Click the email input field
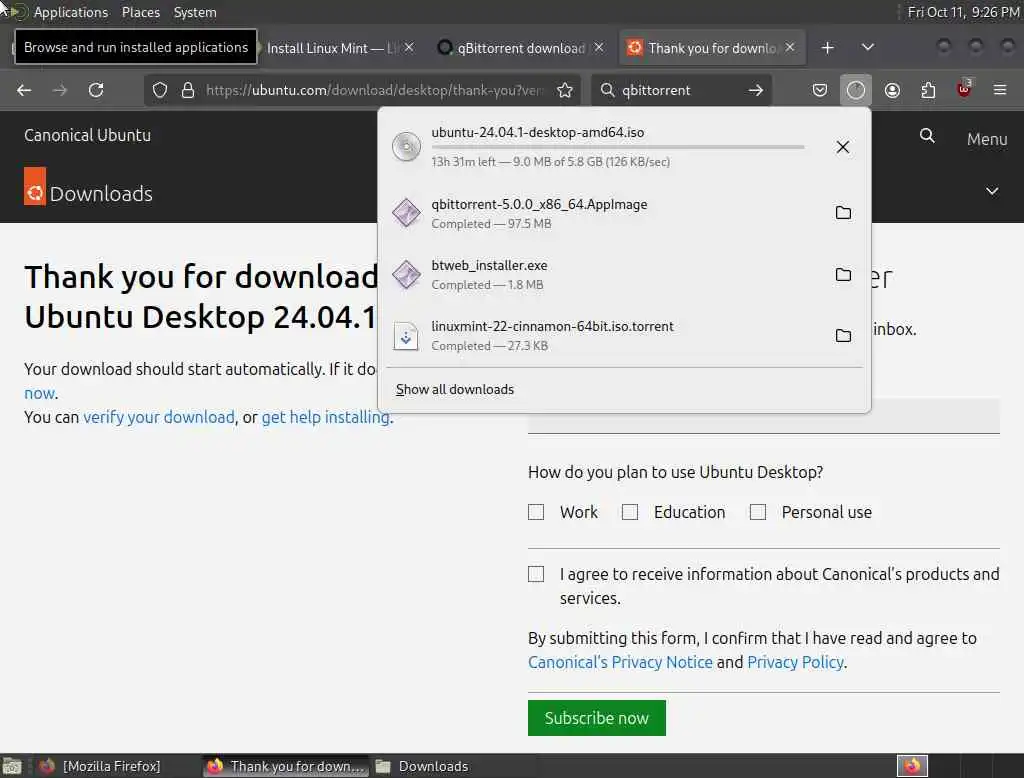Image resolution: width=1024 pixels, height=778 pixels. coord(763,416)
